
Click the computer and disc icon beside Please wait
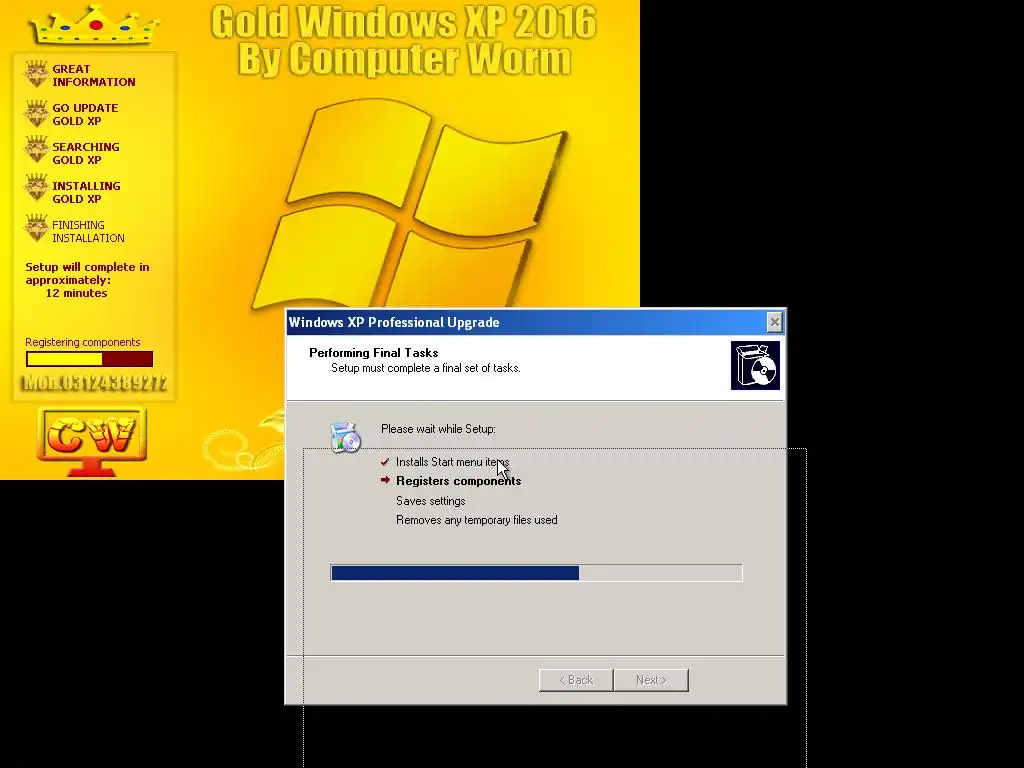click(x=345, y=438)
